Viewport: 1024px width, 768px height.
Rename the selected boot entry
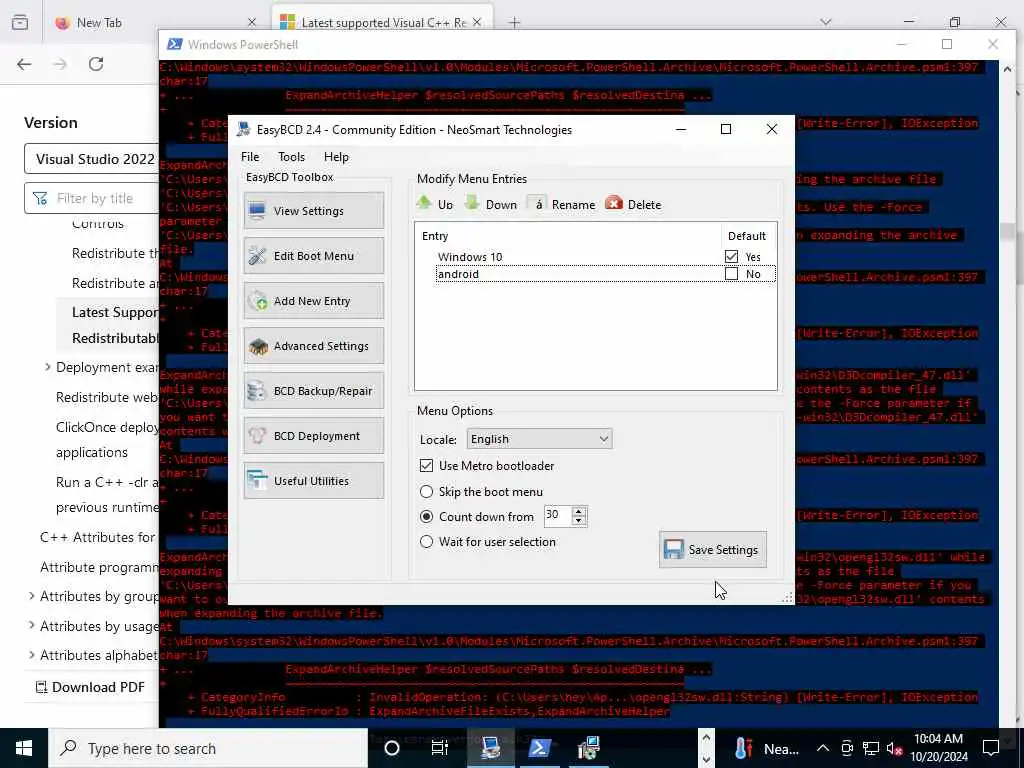click(x=562, y=204)
